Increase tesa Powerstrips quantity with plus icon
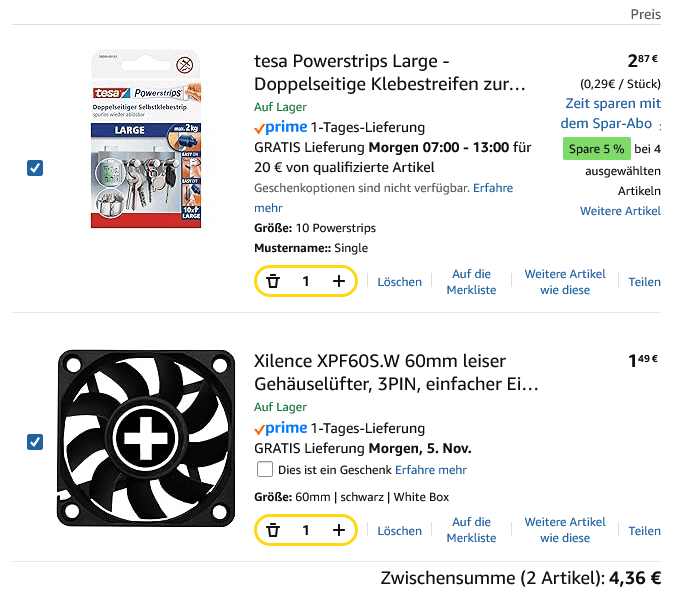 (x=339, y=281)
